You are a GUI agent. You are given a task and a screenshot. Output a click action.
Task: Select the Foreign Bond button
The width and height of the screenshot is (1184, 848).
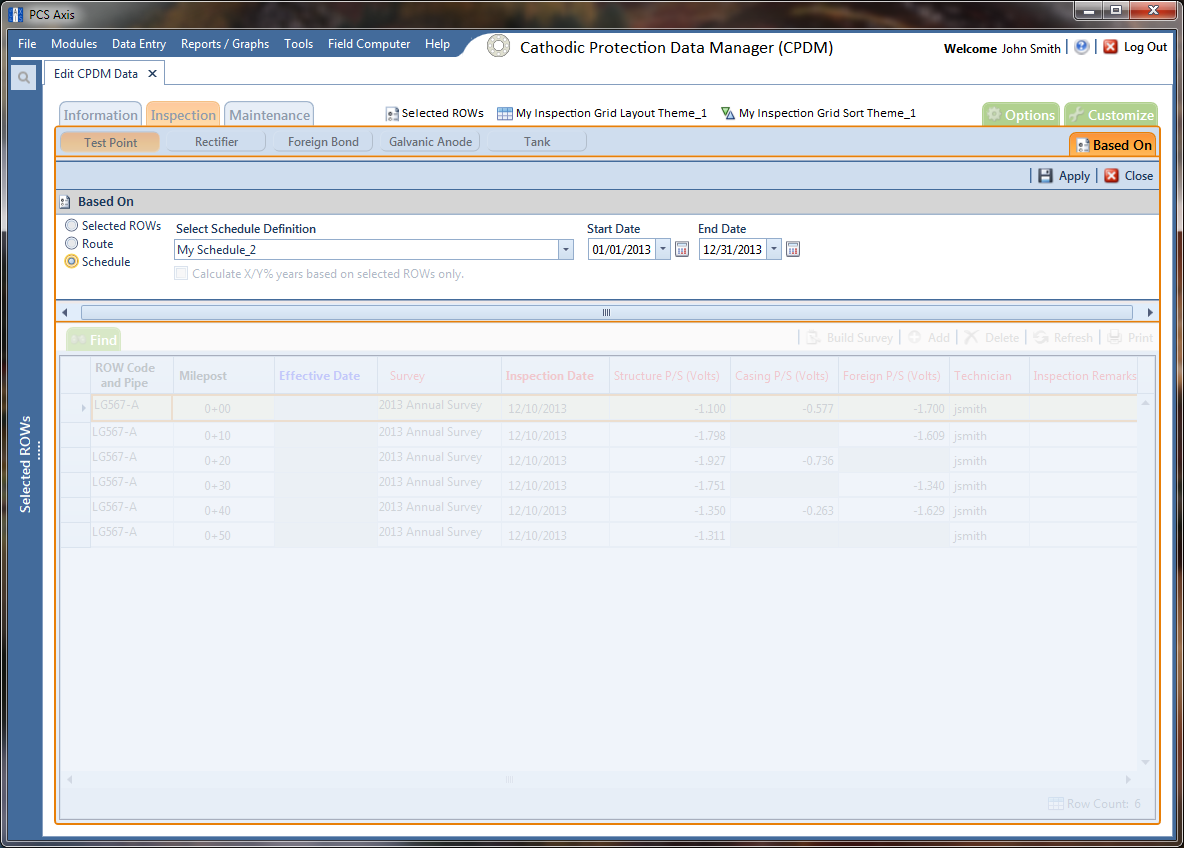coord(323,141)
